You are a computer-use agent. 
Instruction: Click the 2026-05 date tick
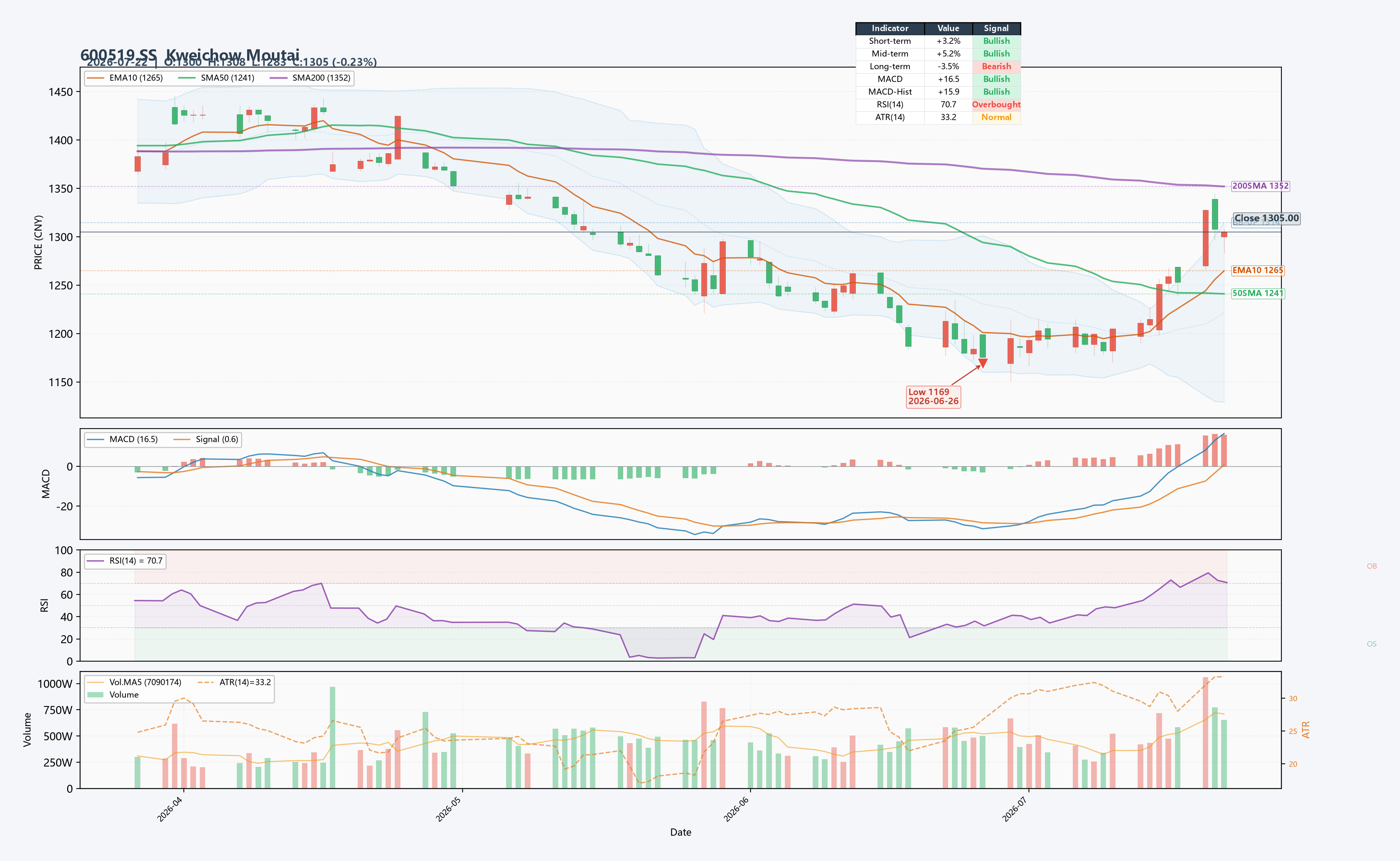click(449, 809)
